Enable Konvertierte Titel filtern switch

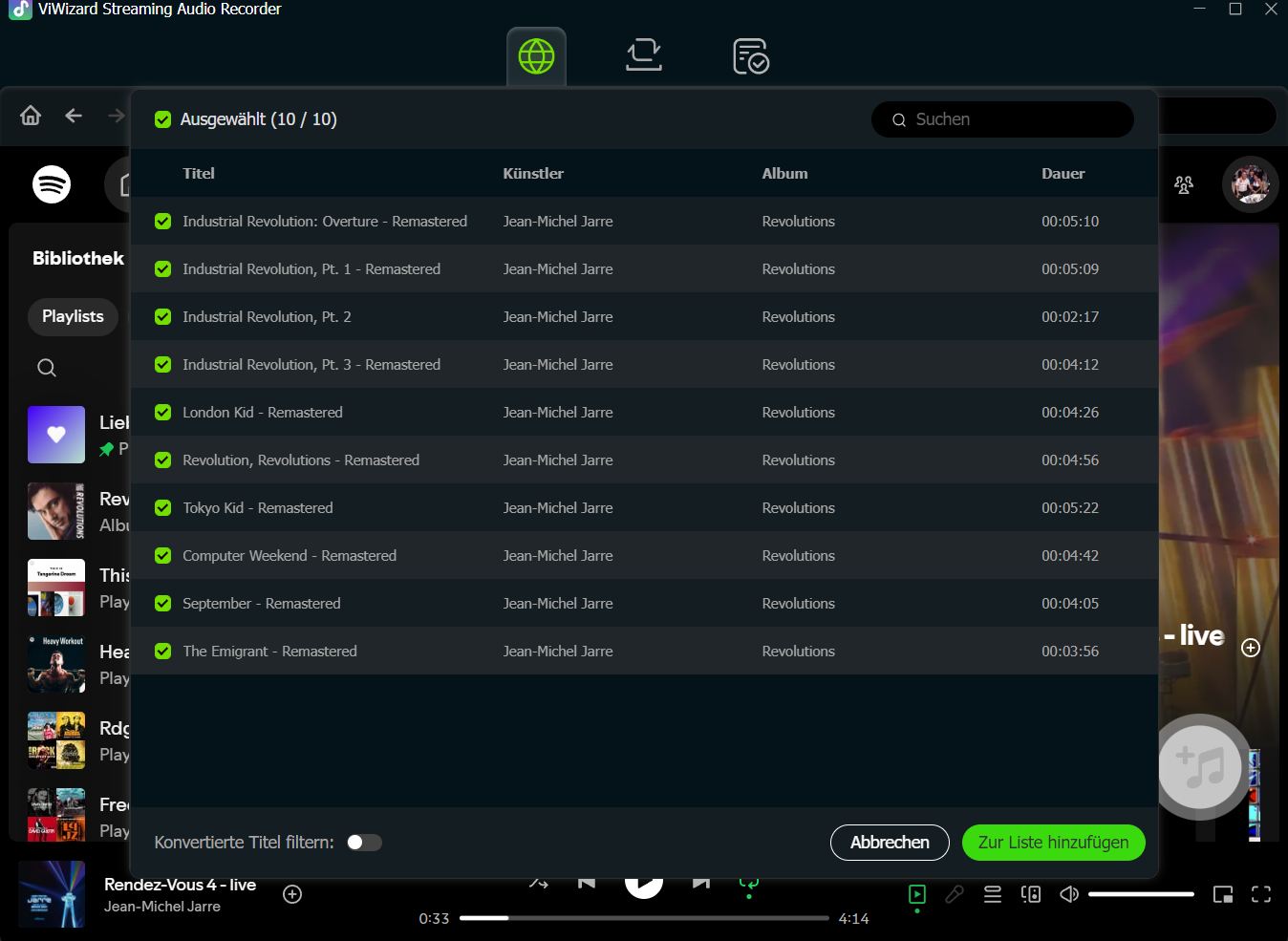pos(364,843)
